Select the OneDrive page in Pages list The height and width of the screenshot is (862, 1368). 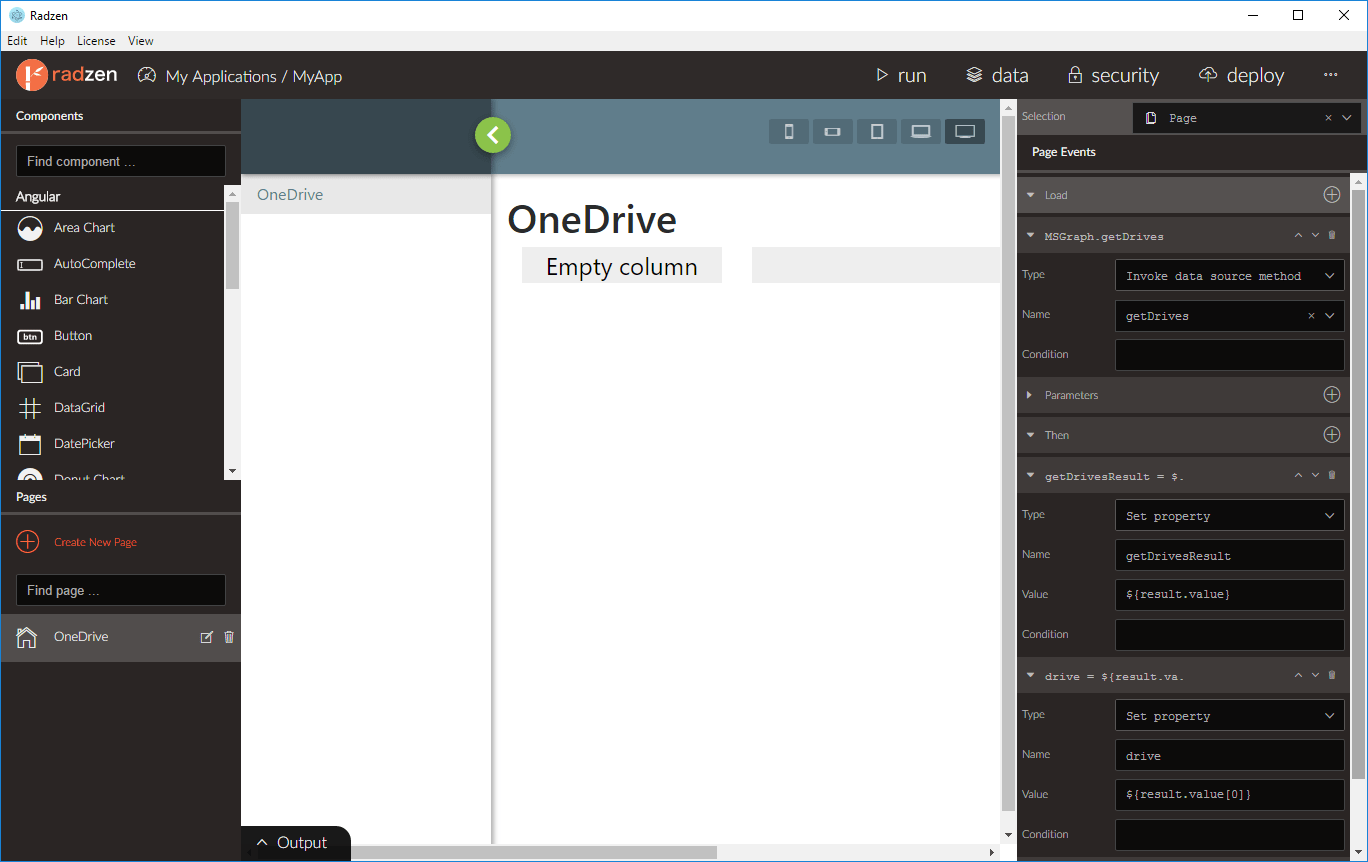point(120,637)
